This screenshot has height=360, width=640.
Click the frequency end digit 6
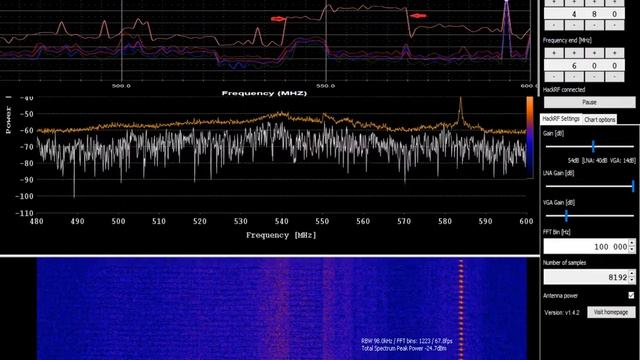574,66
